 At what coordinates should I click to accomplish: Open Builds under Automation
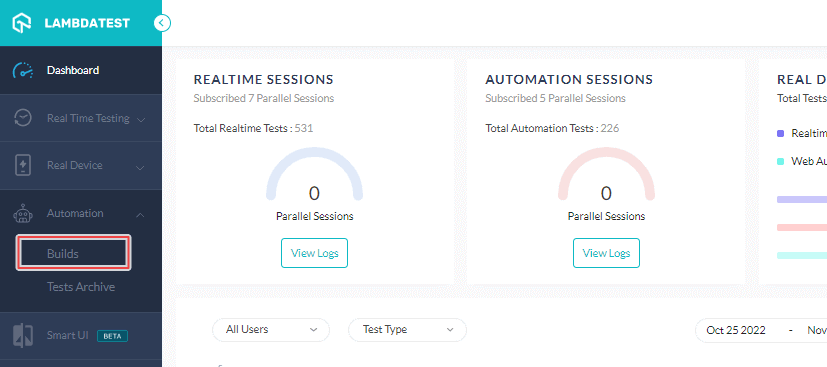coord(73,254)
